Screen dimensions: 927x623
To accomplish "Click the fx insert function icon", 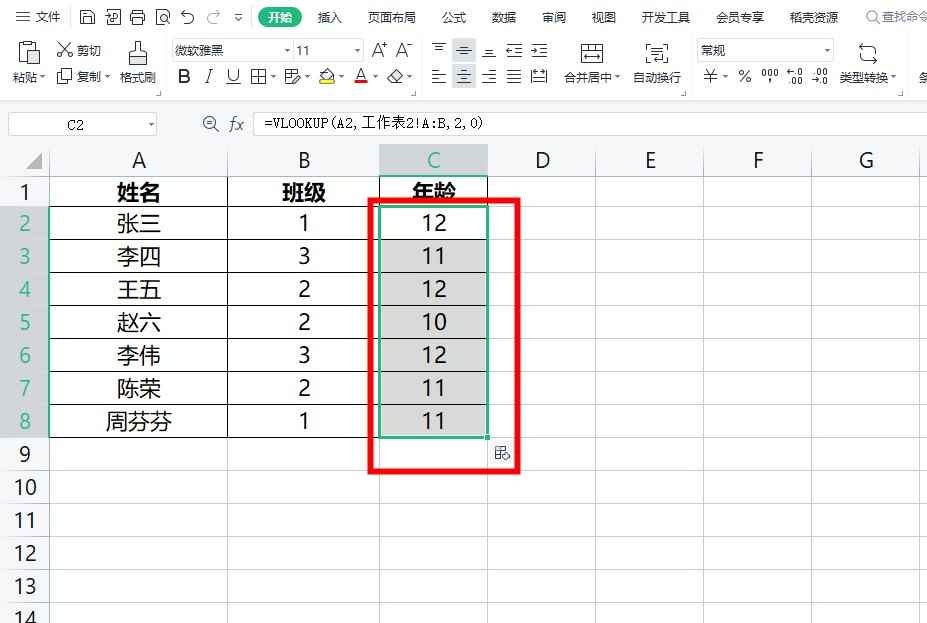I will [x=236, y=124].
